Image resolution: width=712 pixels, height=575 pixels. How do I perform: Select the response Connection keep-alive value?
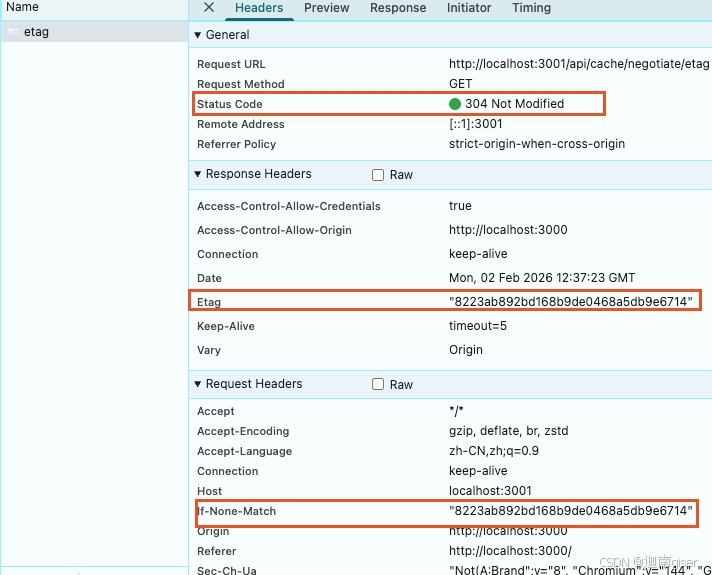pos(478,254)
